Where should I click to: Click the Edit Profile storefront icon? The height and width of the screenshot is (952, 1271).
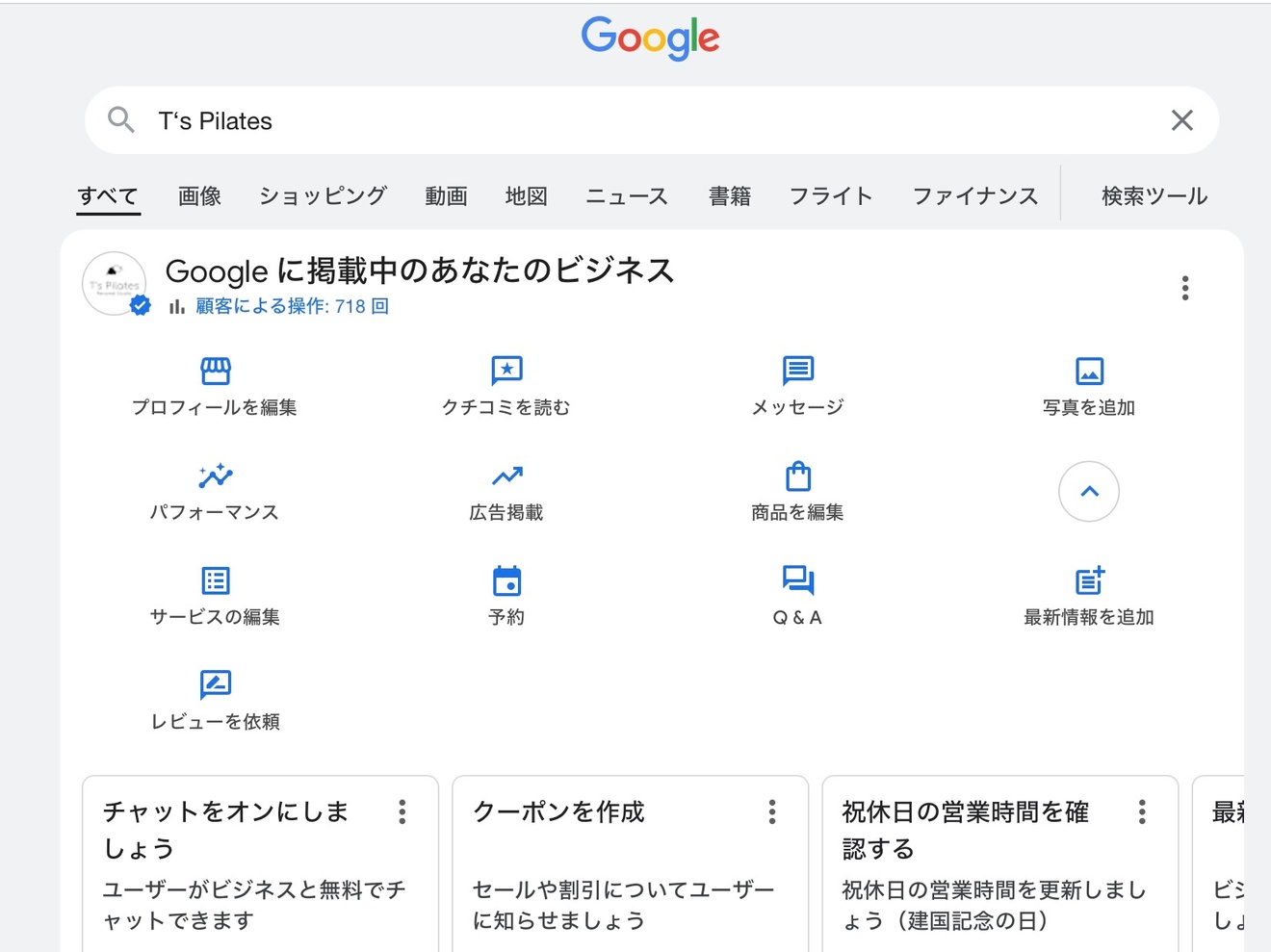pyautogui.click(x=215, y=371)
